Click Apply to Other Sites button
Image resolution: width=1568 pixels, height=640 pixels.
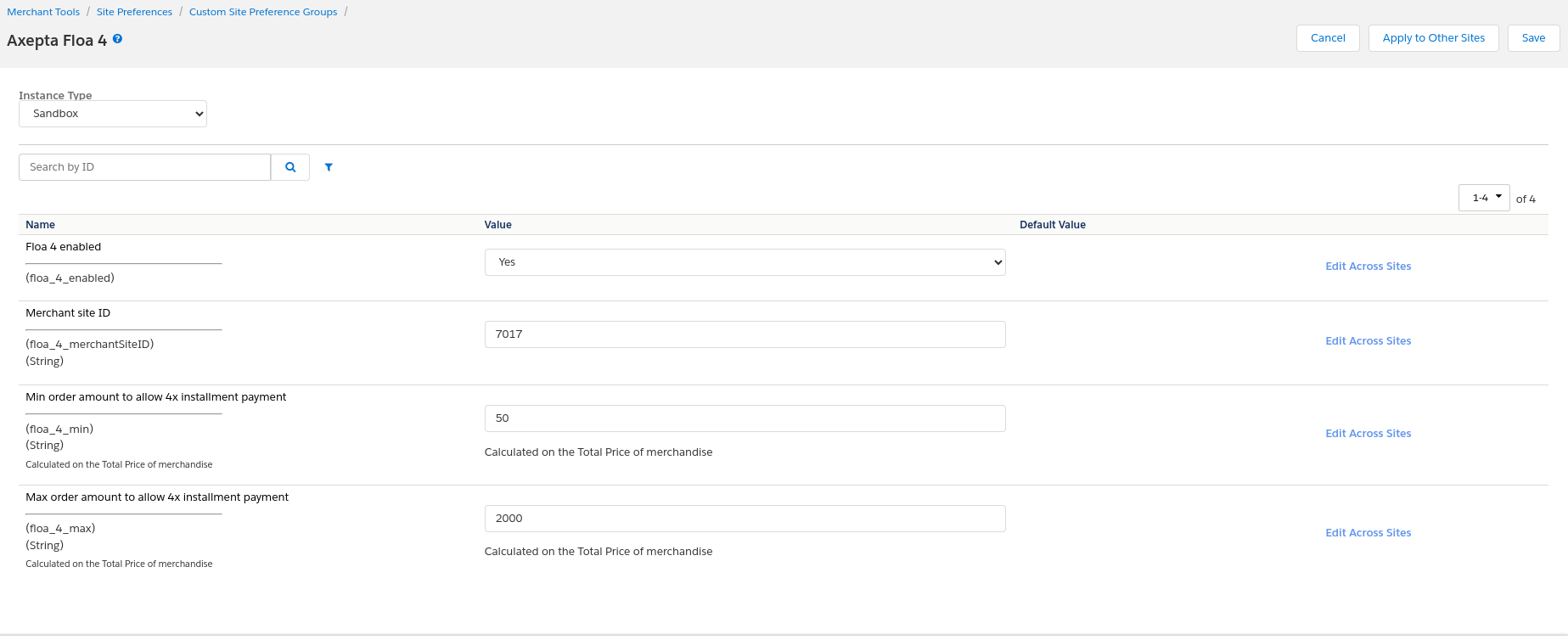pos(1433,38)
